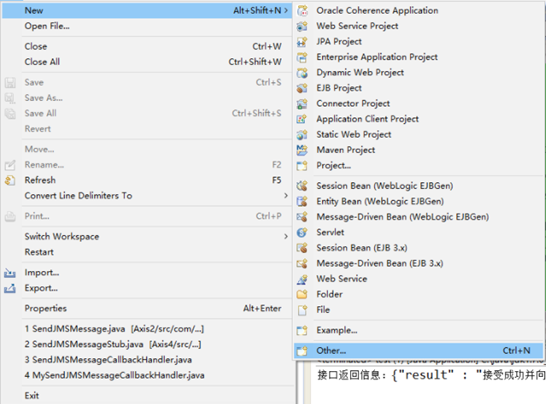The height and width of the screenshot is (404, 546).
Task: Click the Static Web Project icon
Action: (x=302, y=135)
